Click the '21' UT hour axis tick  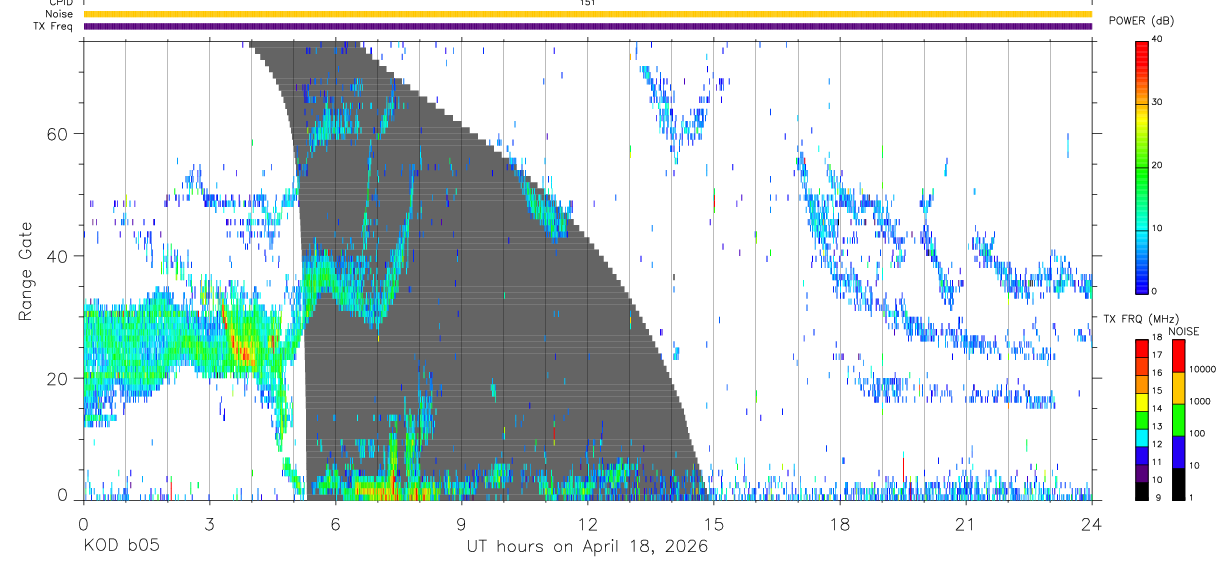click(x=966, y=524)
